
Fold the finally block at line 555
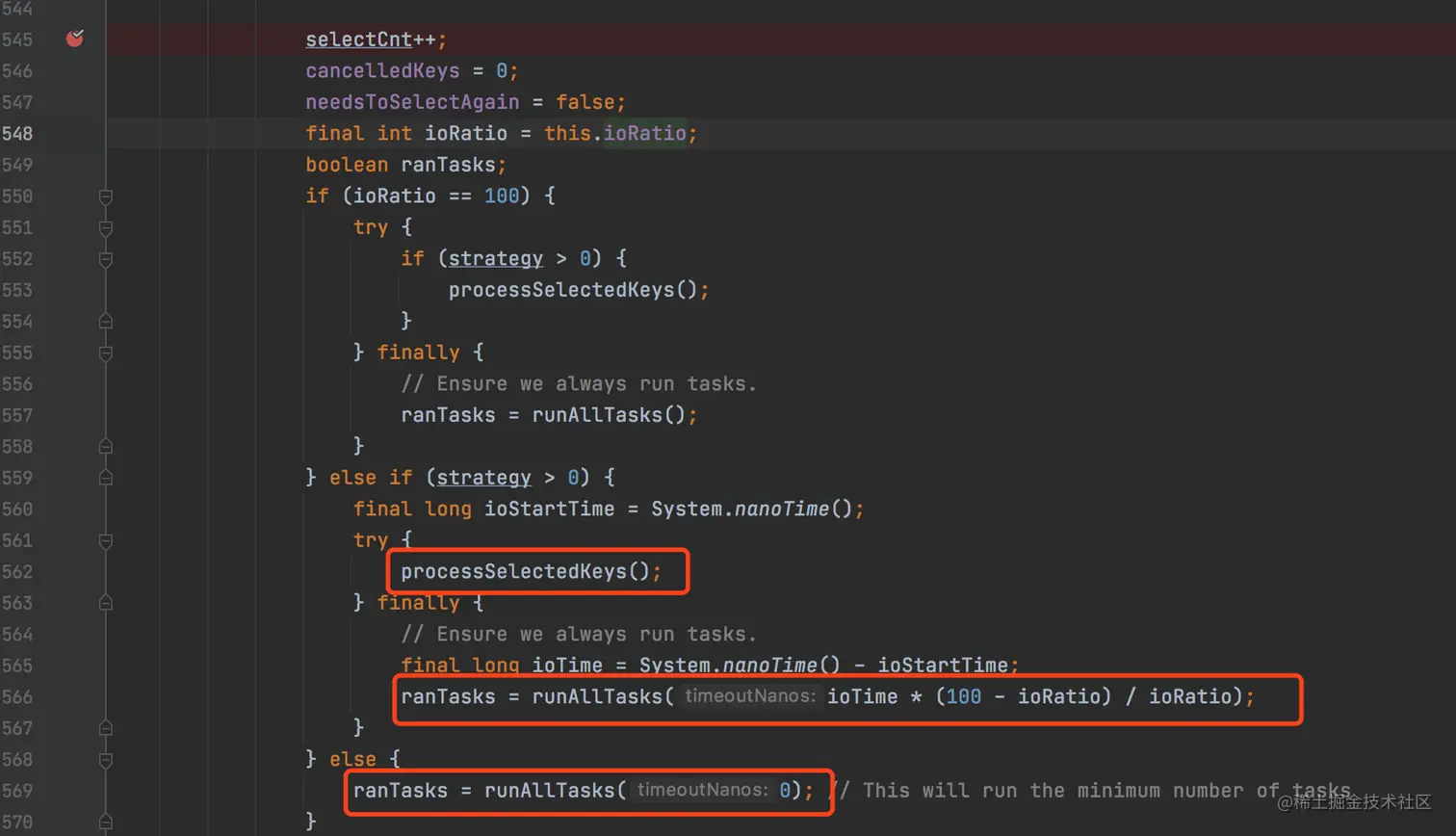(106, 353)
